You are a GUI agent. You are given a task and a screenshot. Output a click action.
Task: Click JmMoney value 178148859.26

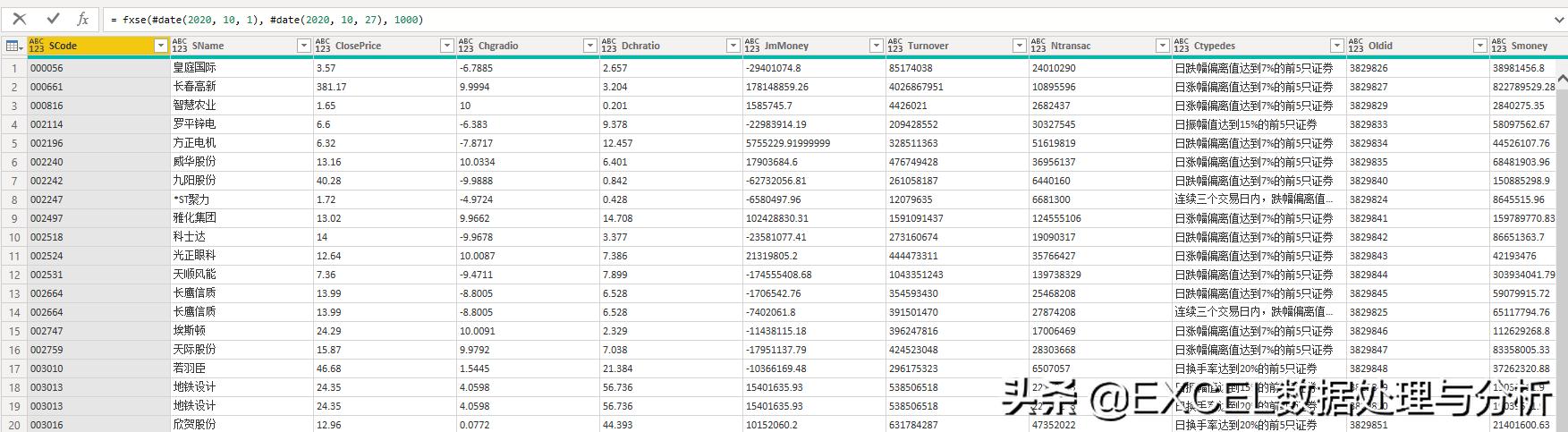click(x=814, y=87)
